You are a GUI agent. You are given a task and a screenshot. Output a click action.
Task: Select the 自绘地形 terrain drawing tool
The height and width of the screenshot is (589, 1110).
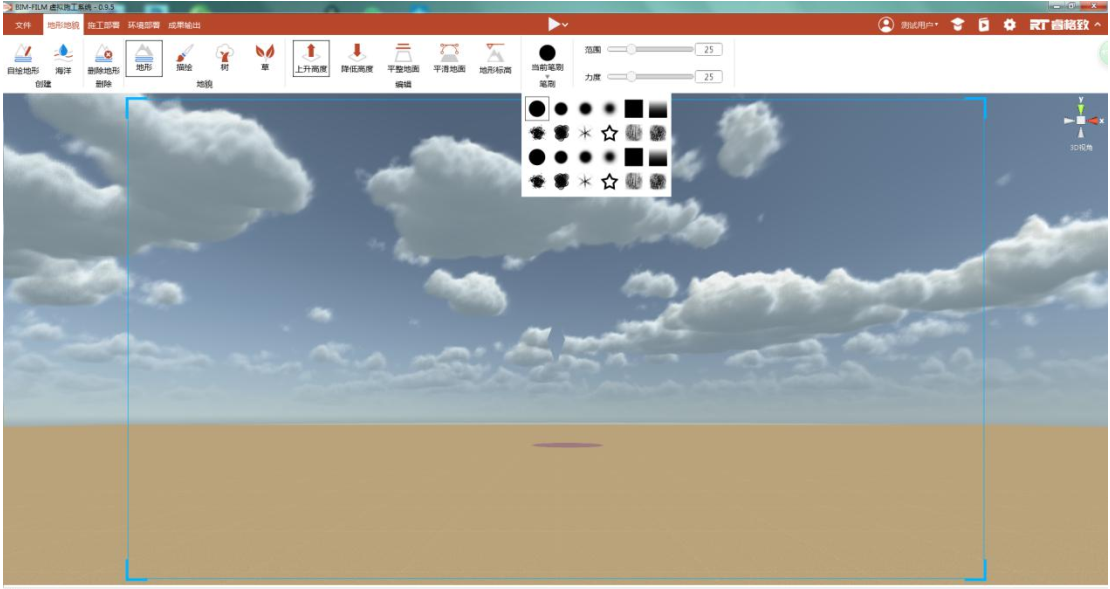coord(23,58)
